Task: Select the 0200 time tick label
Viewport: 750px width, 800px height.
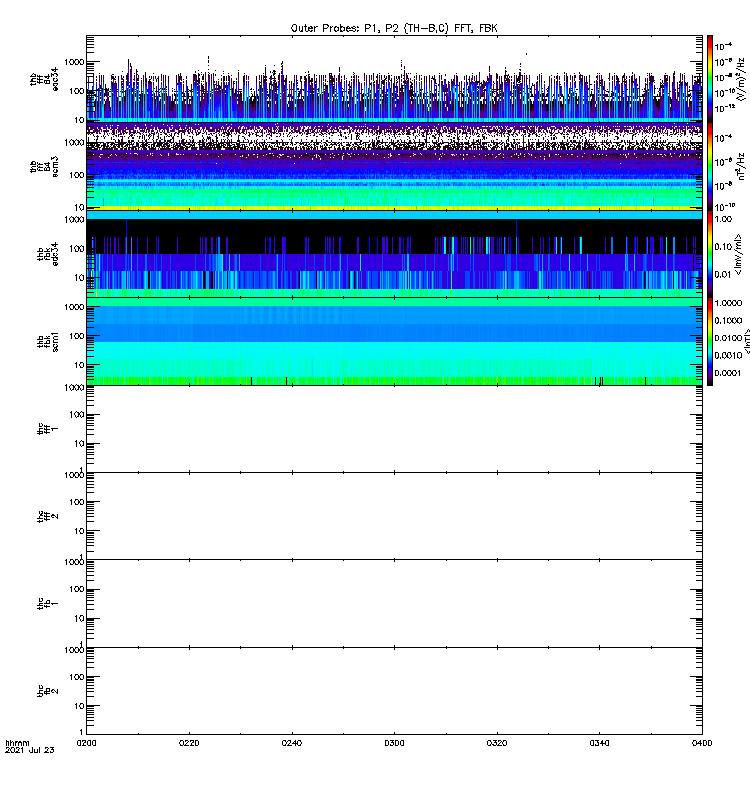Action: [x=87, y=744]
